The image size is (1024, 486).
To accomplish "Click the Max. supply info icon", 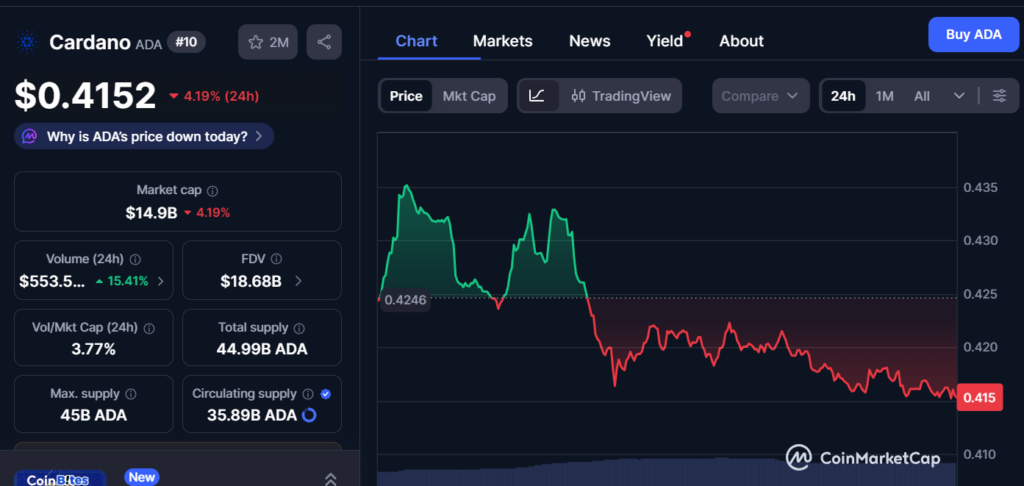I will click(x=131, y=394).
